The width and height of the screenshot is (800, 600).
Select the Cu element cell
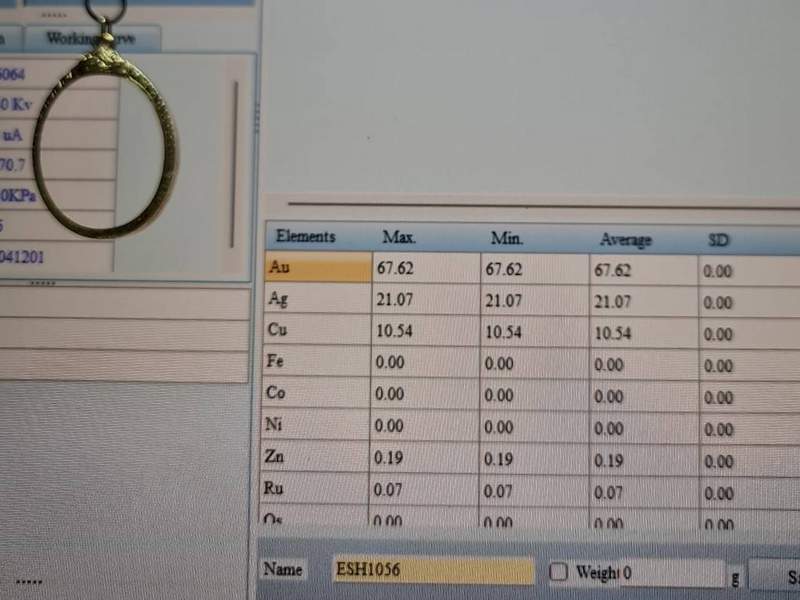(x=316, y=330)
